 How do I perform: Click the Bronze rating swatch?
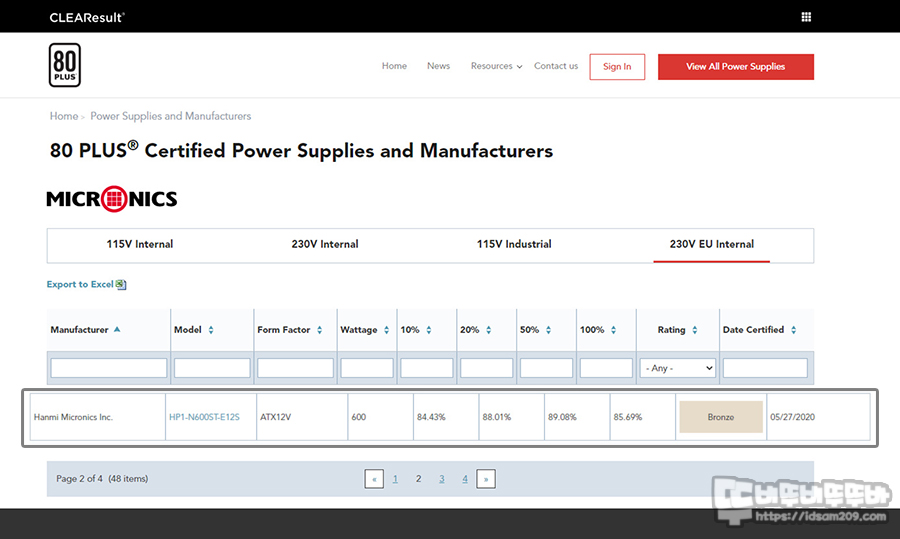721,417
